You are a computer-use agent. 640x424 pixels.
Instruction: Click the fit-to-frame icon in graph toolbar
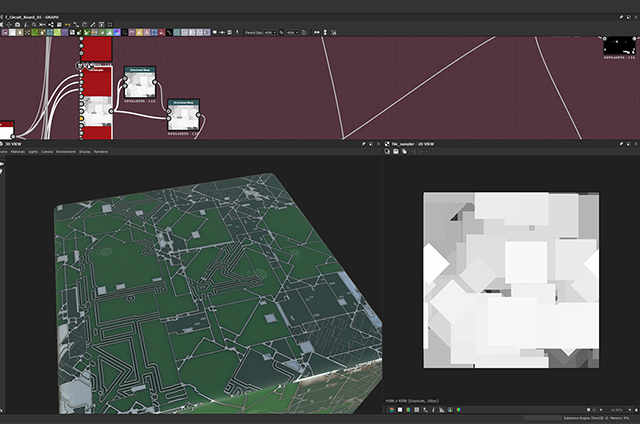coord(110,24)
